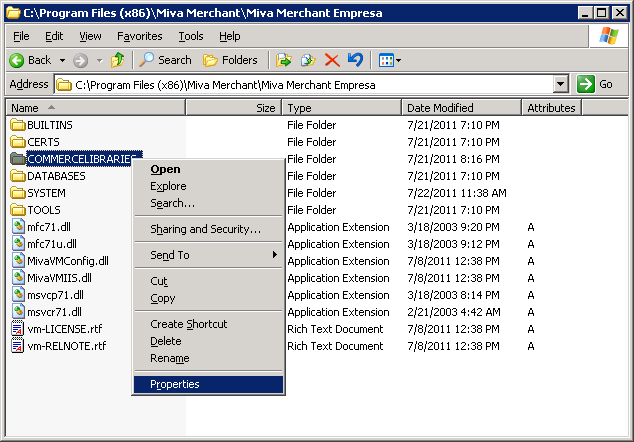Select the BUILTINS folder icon

(18, 125)
